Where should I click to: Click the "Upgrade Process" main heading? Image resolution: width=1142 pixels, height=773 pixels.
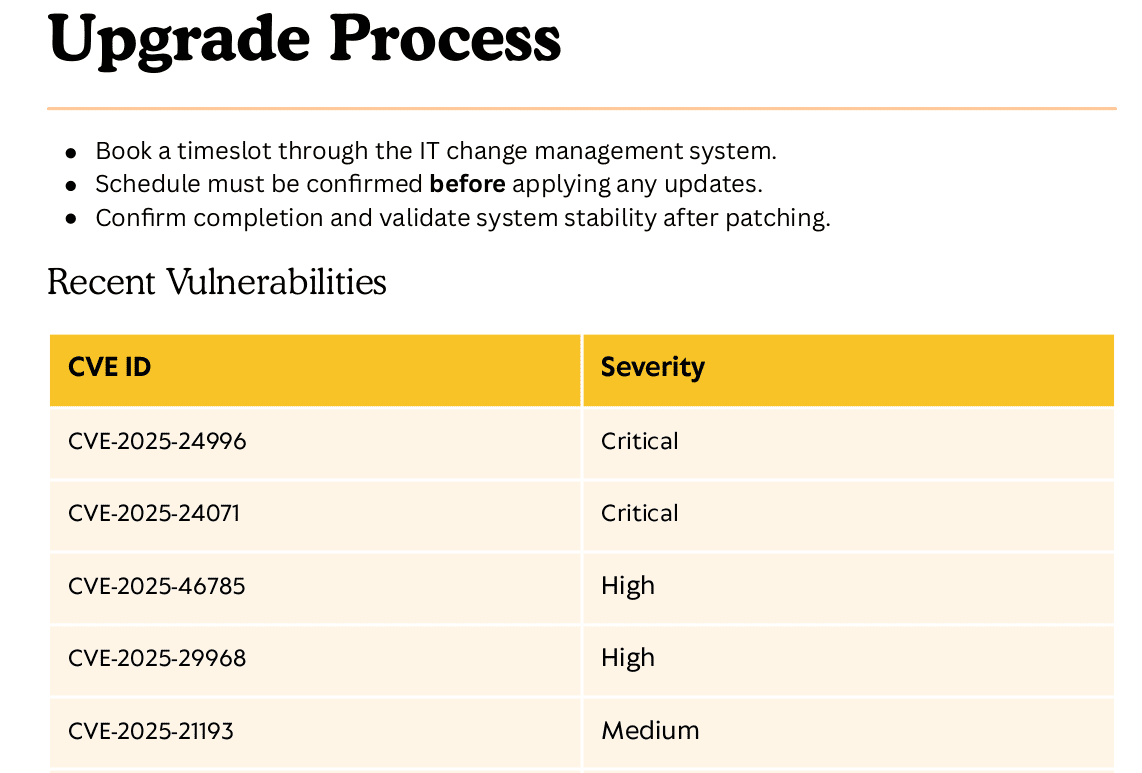(x=304, y=38)
